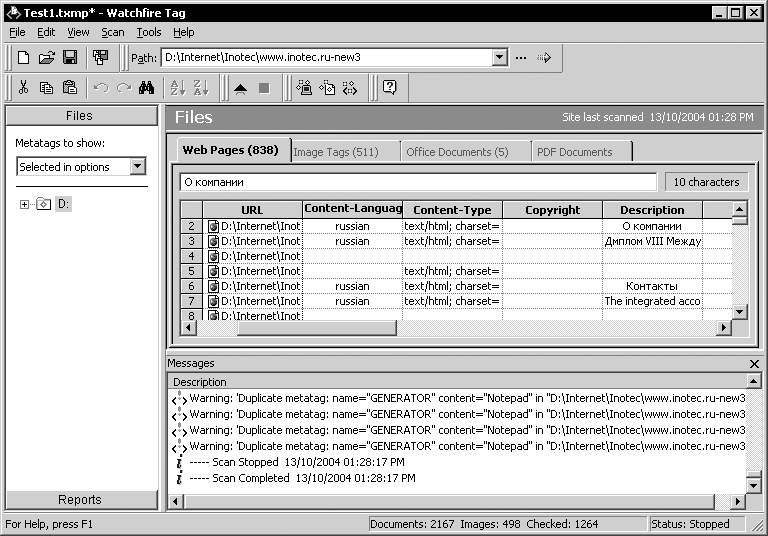The height and width of the screenshot is (536, 768).
Task: Click the Sort descending Z-A icon
Action: (x=201, y=88)
